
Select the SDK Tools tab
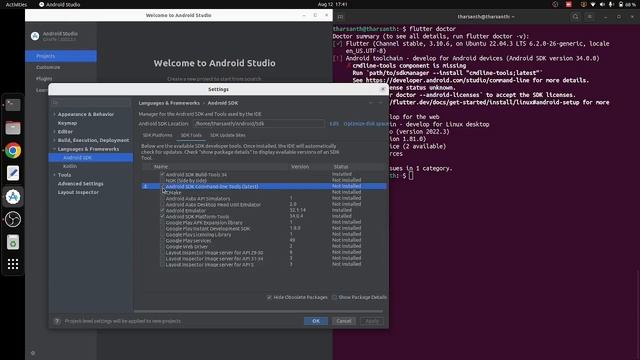click(191, 135)
